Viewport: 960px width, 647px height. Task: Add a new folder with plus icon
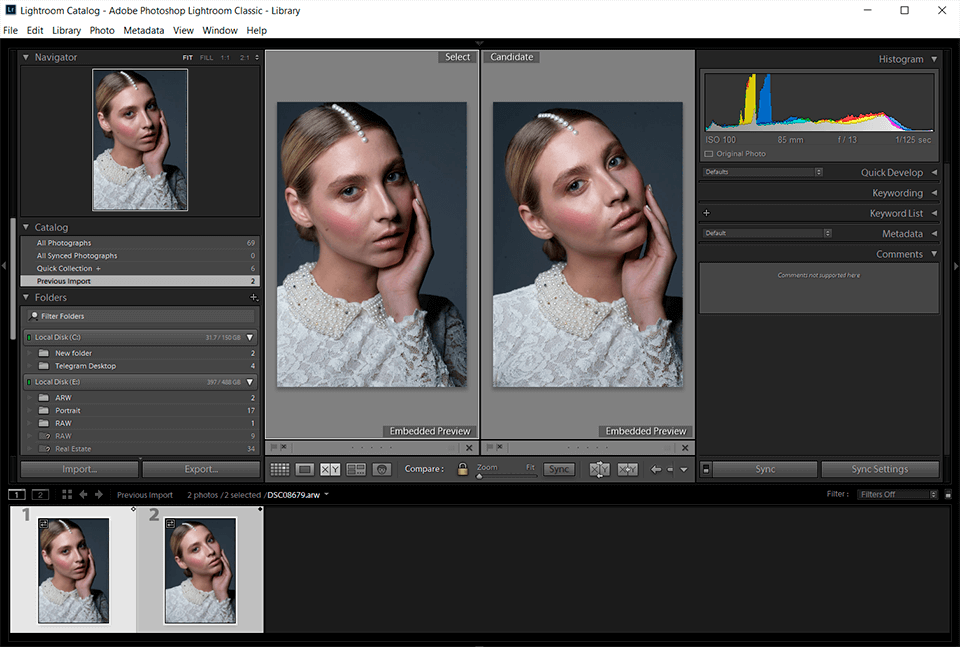pyautogui.click(x=253, y=298)
